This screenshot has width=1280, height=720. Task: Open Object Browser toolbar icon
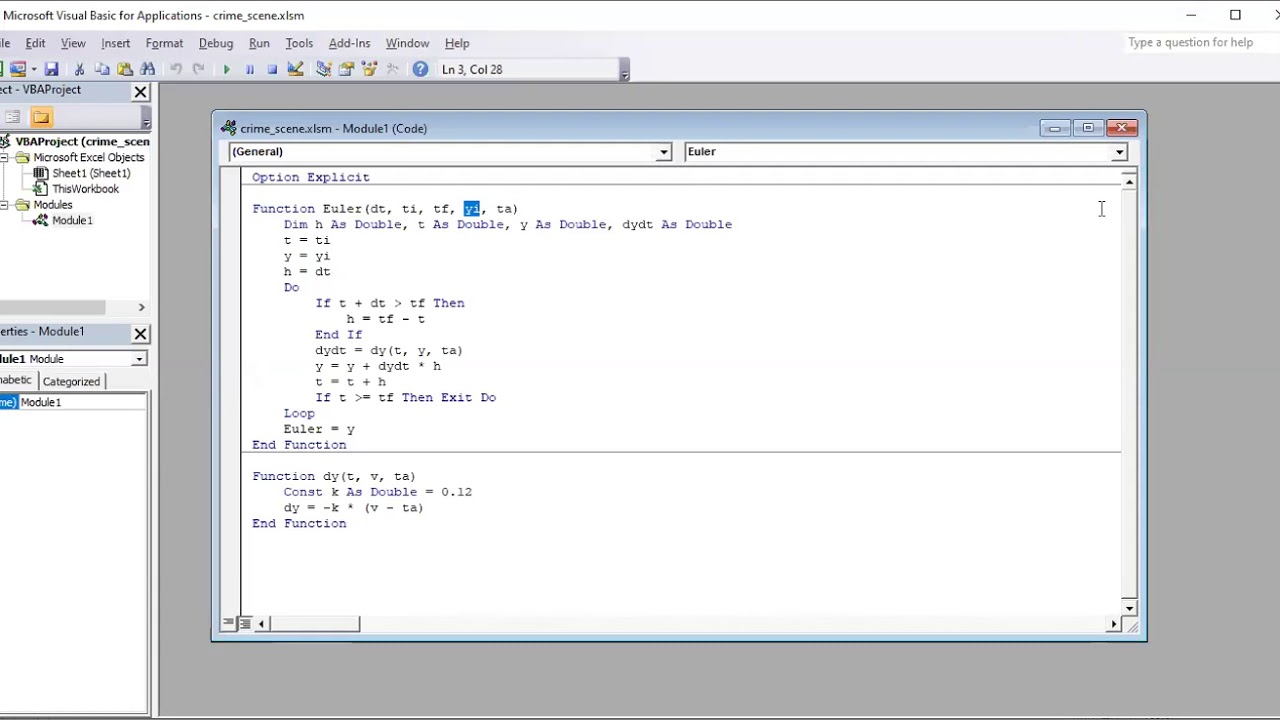pos(370,69)
